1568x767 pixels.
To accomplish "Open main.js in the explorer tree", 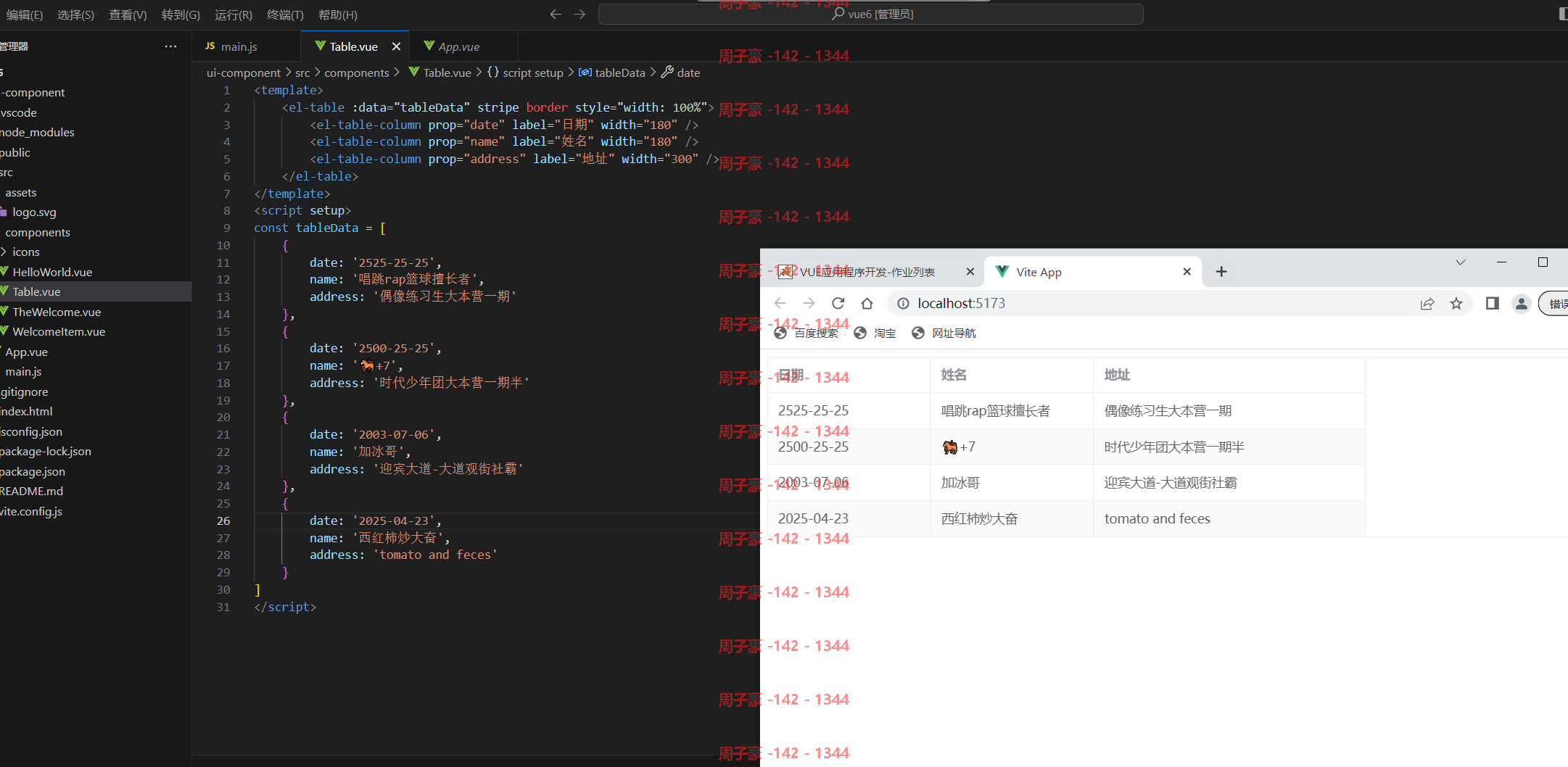I will pos(23,372).
